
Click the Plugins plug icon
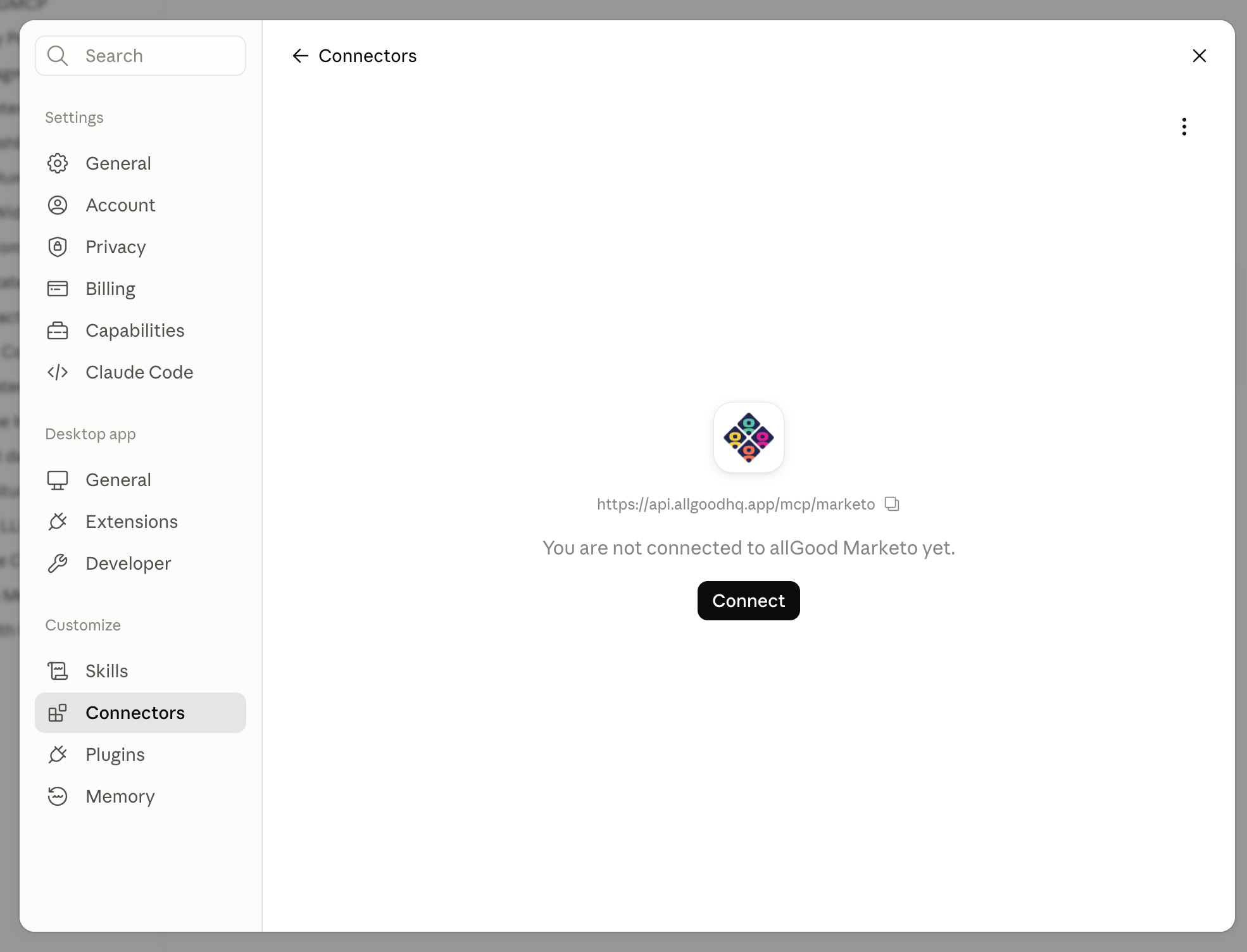tap(58, 755)
